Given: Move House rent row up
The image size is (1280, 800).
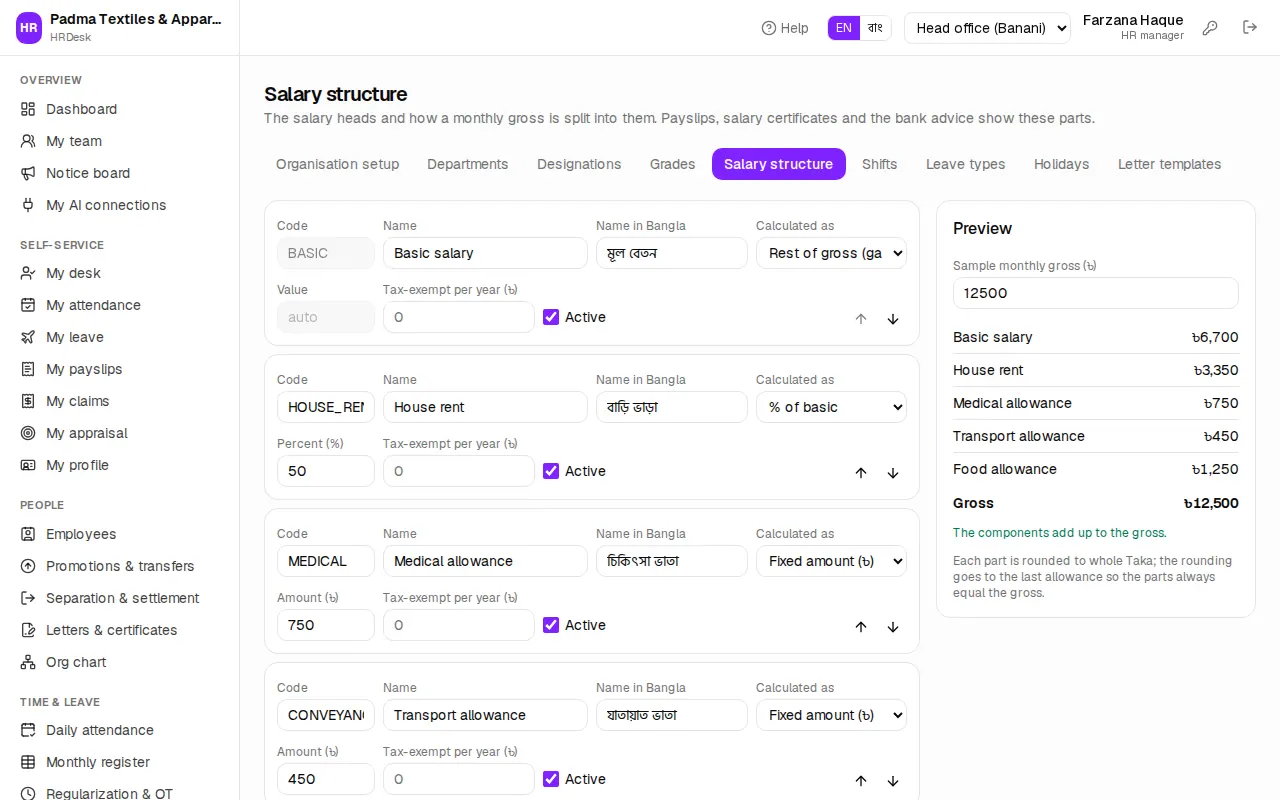Looking at the screenshot, I should (861, 473).
